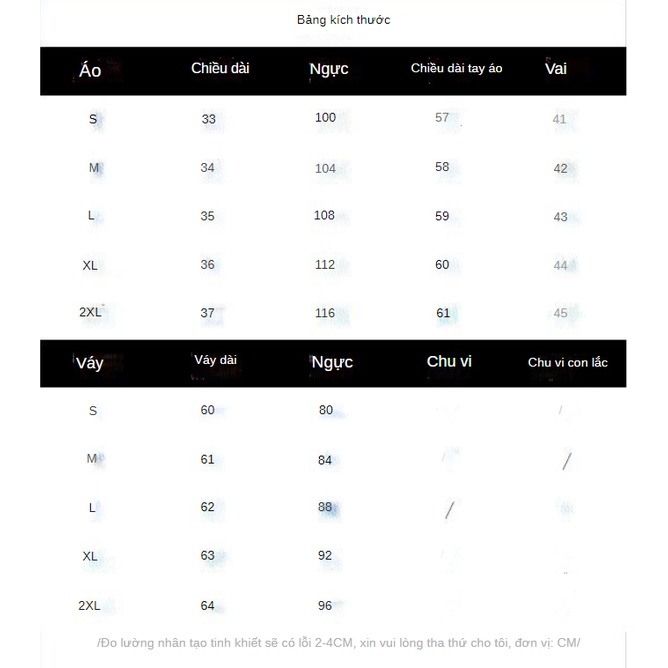Select skirt chest value 84
Screen dimensions: 668x668
coord(325,460)
